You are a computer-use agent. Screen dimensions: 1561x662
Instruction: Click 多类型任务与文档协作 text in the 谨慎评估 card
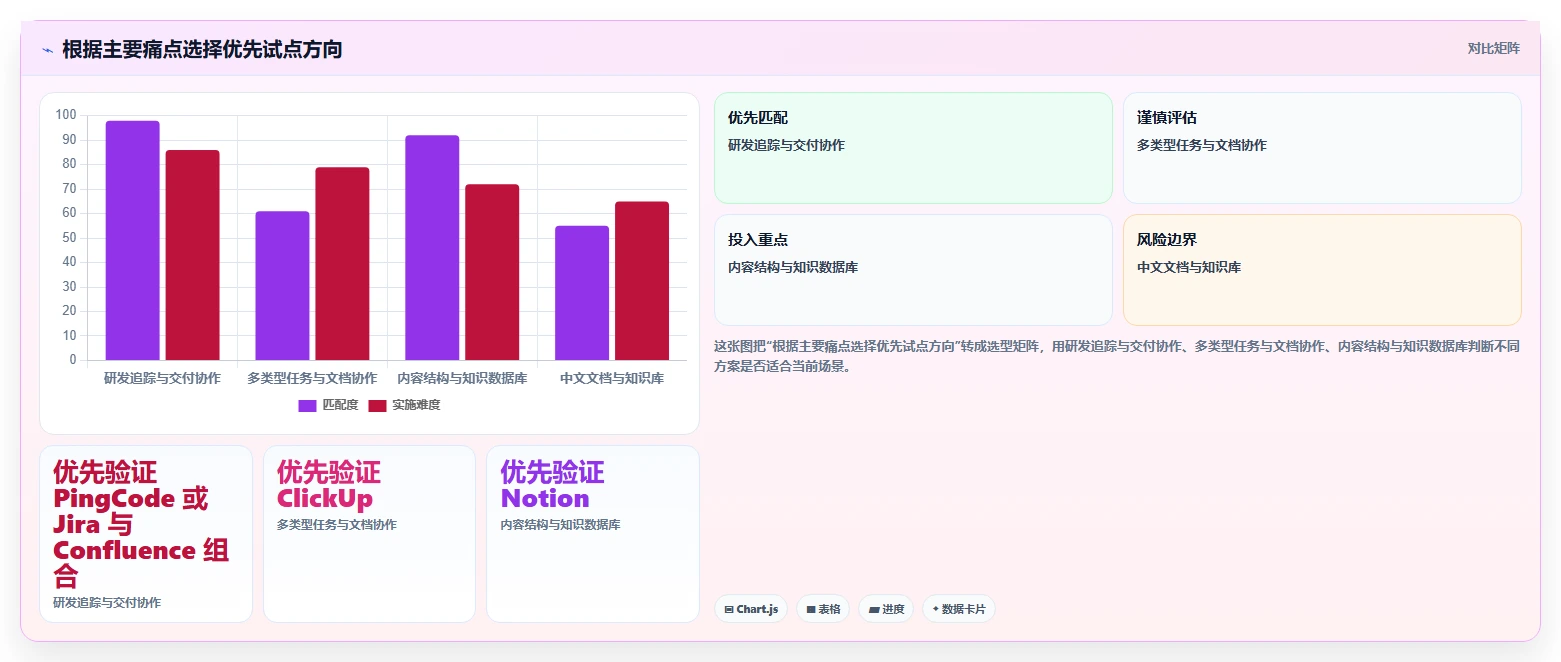point(1202,145)
